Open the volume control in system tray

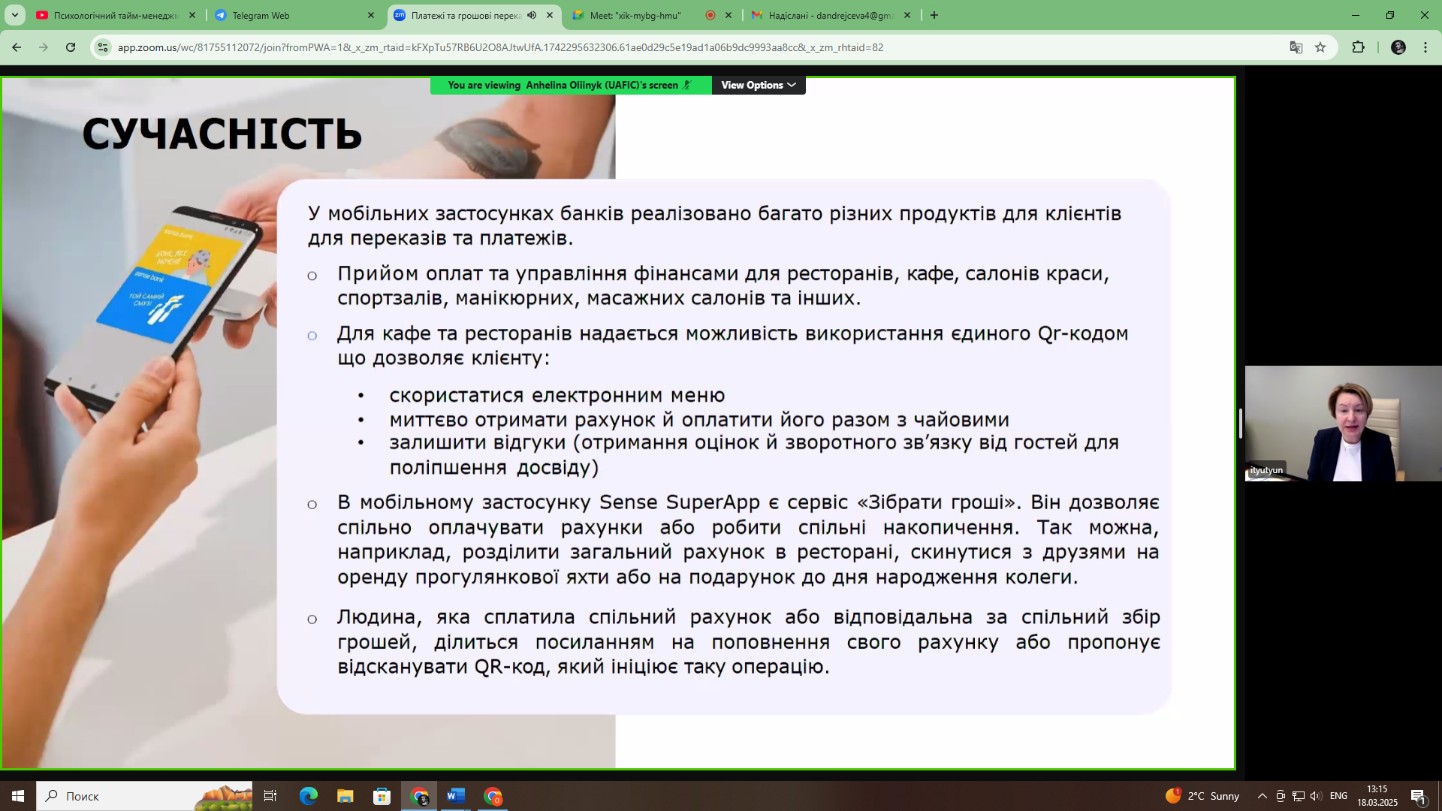[1315, 796]
